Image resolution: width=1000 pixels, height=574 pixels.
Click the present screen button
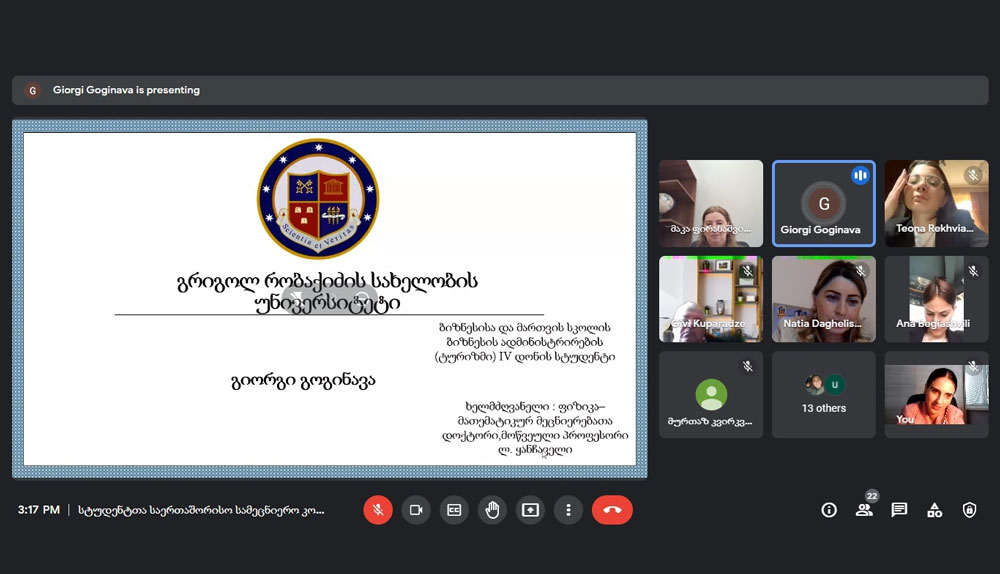point(530,510)
